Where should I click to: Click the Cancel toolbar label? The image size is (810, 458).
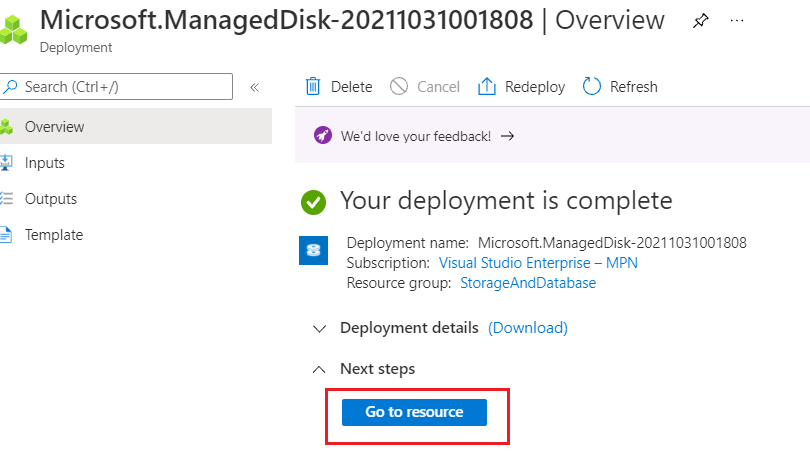click(x=438, y=87)
